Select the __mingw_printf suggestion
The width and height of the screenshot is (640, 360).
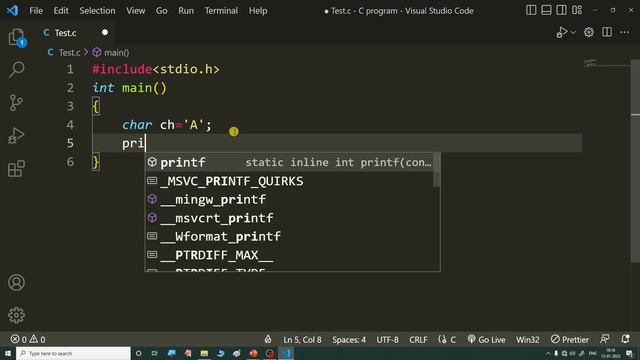(x=289, y=199)
